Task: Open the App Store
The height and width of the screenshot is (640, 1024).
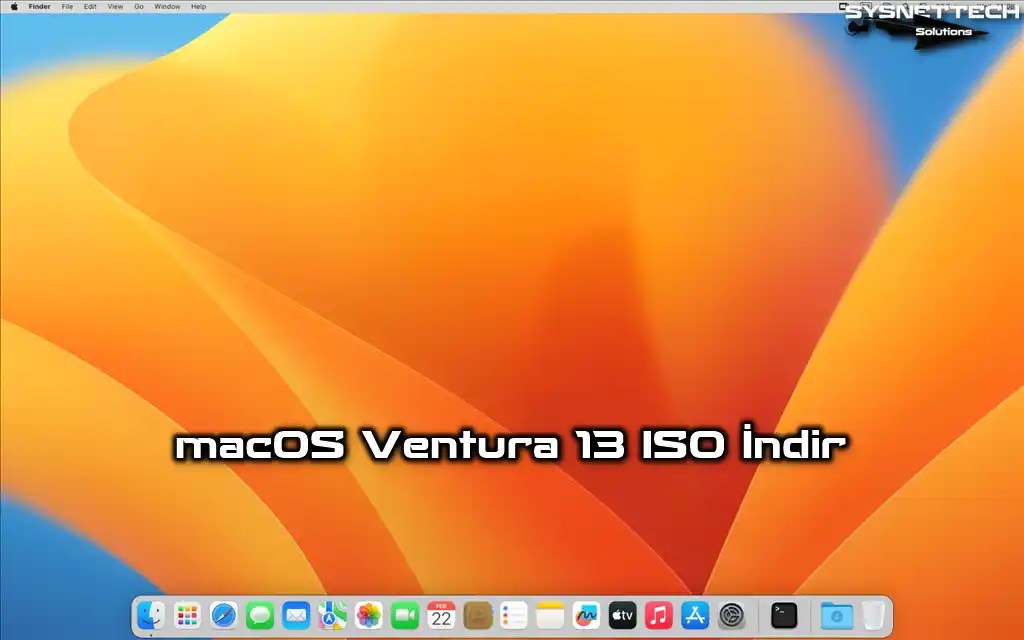Action: (x=695, y=615)
